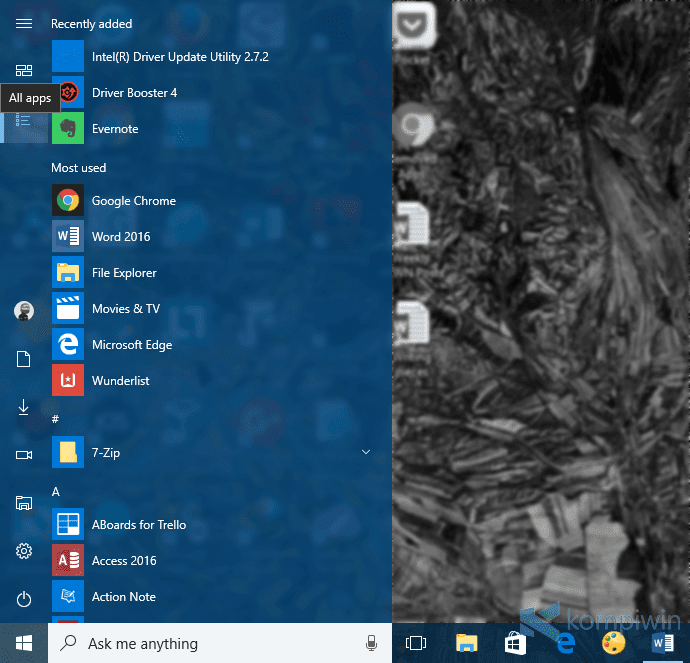Open Documents folder from sidebar

point(24,359)
